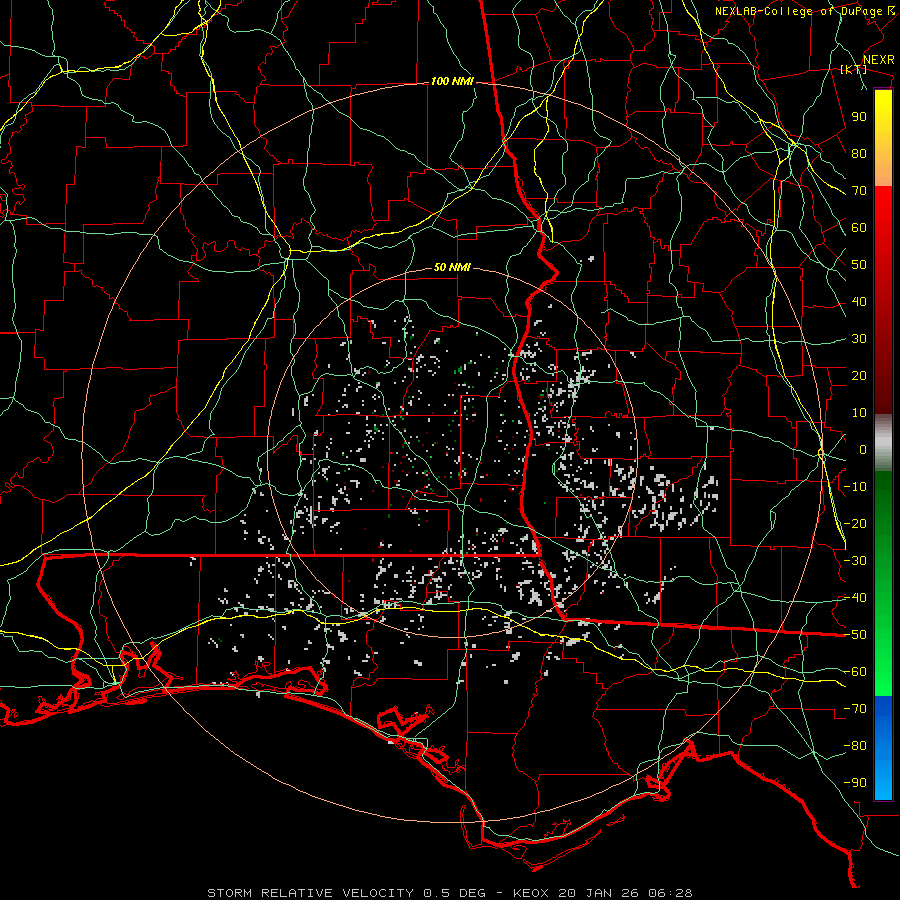Select the 80 value on the velocity scale
Image resolution: width=900 pixels, height=900 pixels.
[859, 153]
